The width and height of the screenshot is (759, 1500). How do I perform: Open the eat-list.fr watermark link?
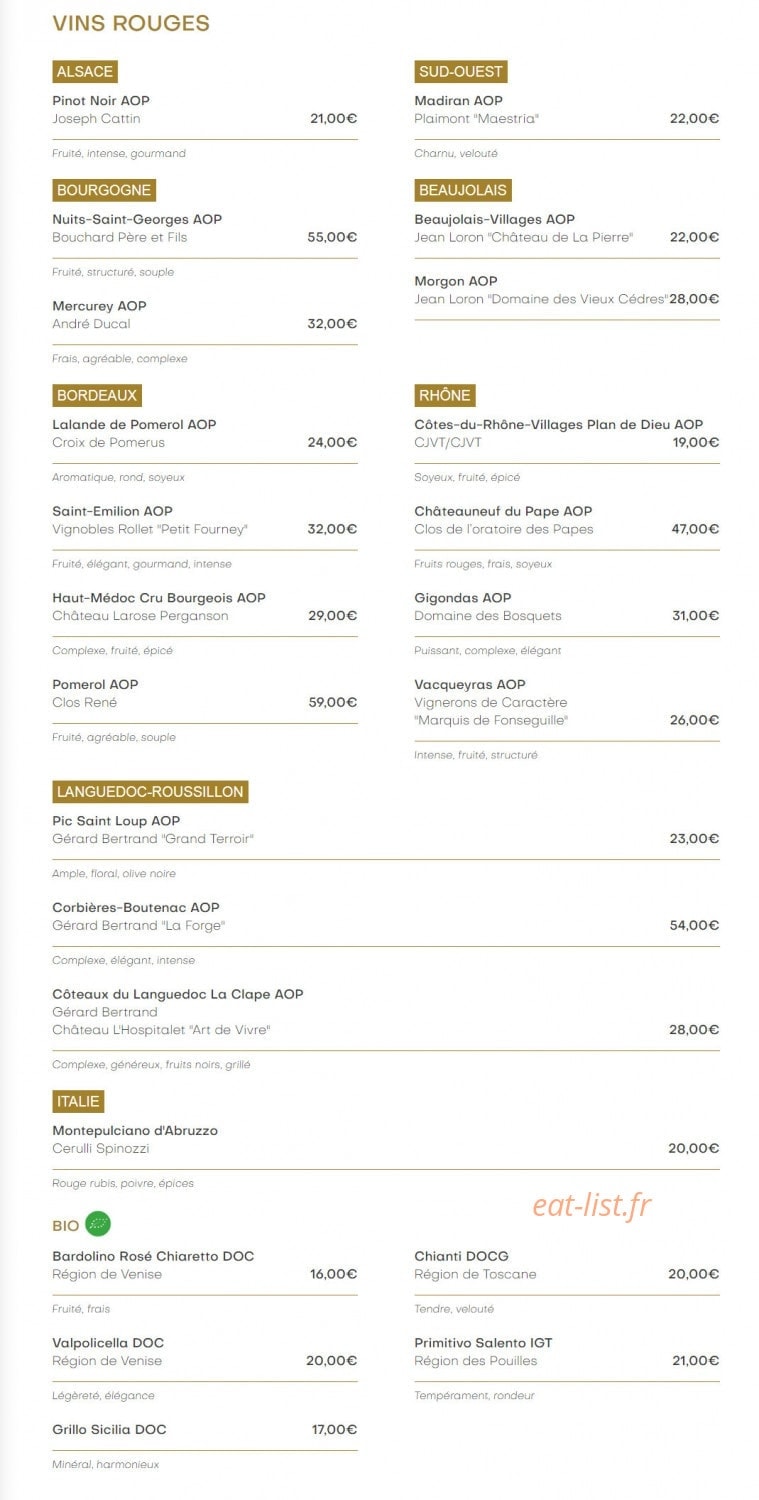tap(592, 1206)
